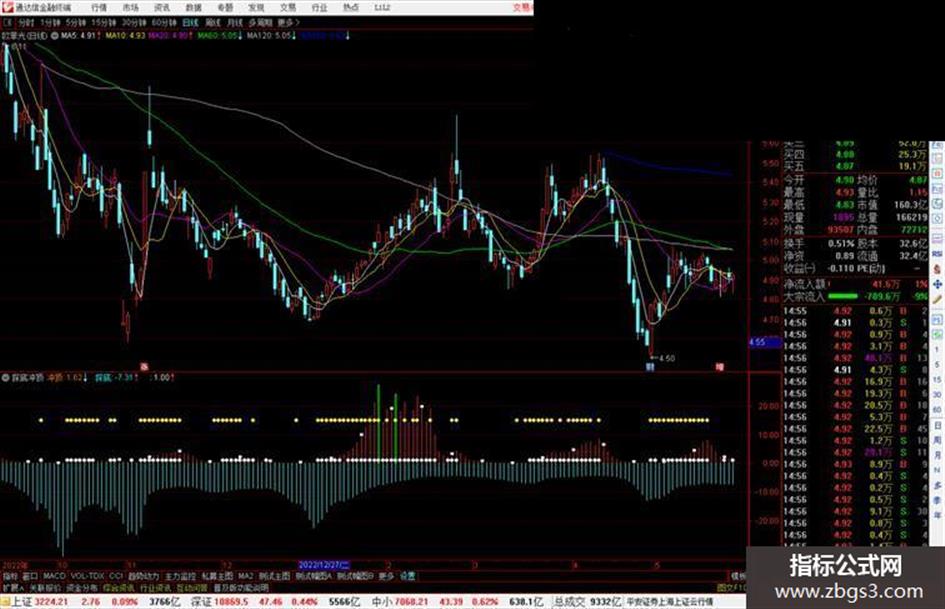Open the 数据 menu
Screen dimensions: 945x609
pyautogui.click(x=193, y=8)
